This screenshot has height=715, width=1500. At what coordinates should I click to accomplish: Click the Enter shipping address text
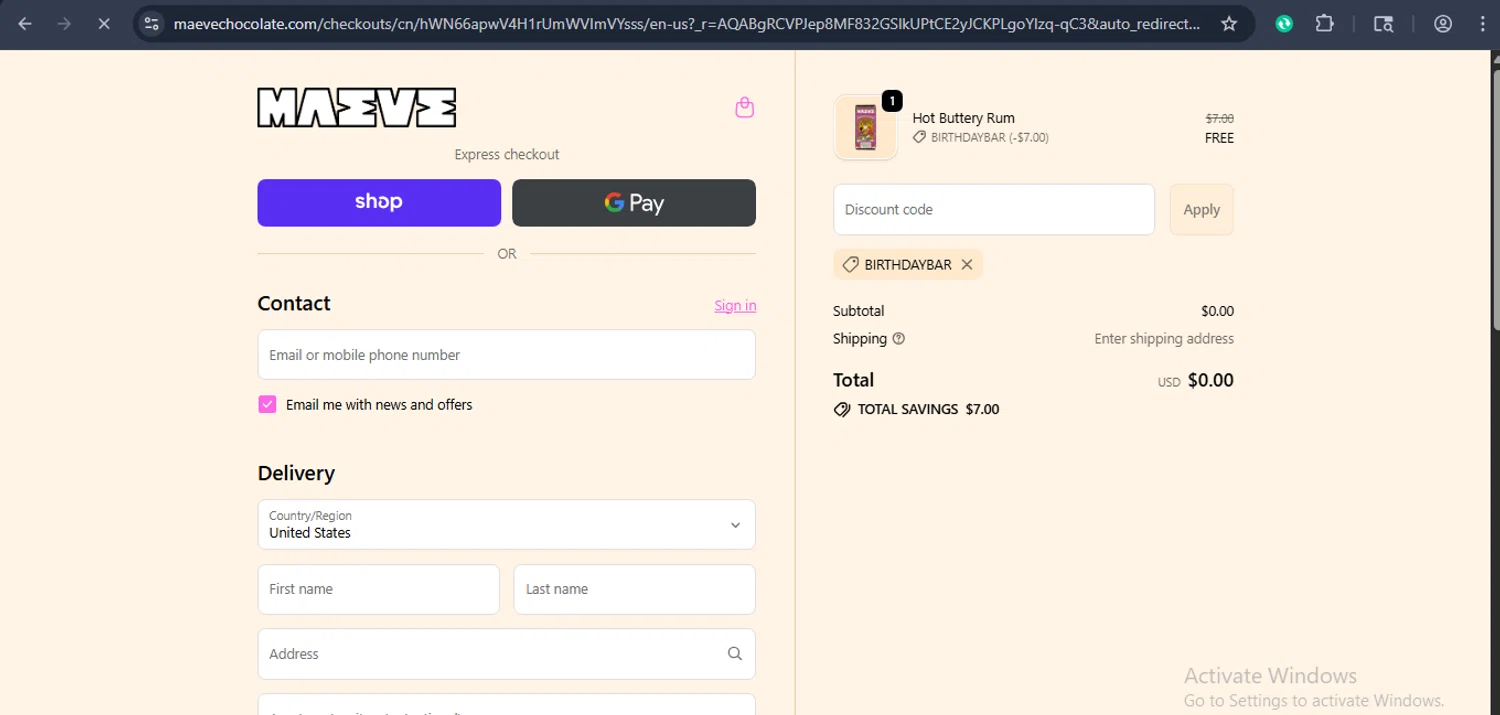1164,339
